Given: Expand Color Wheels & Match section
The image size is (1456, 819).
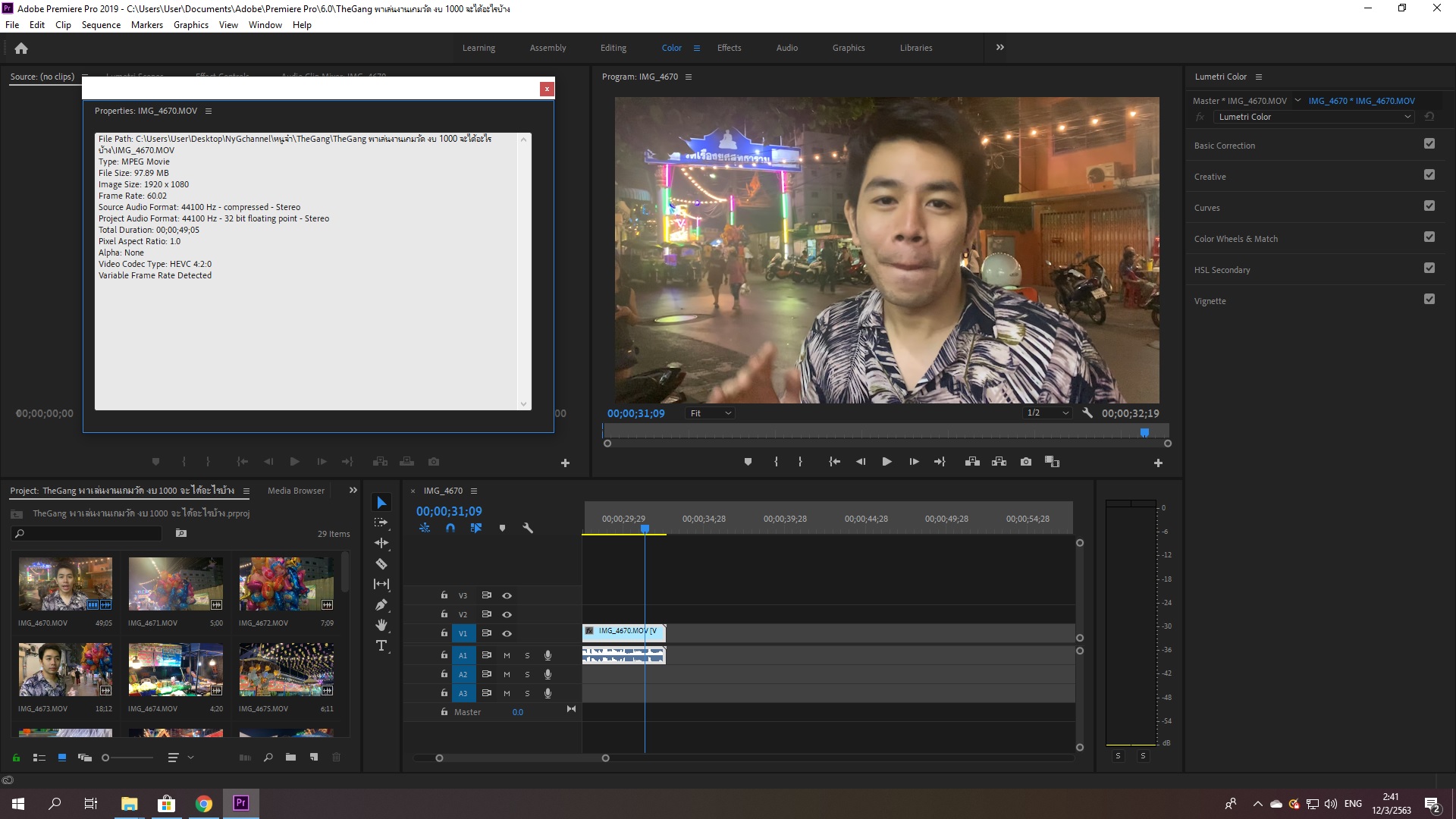Looking at the screenshot, I should 1235,239.
